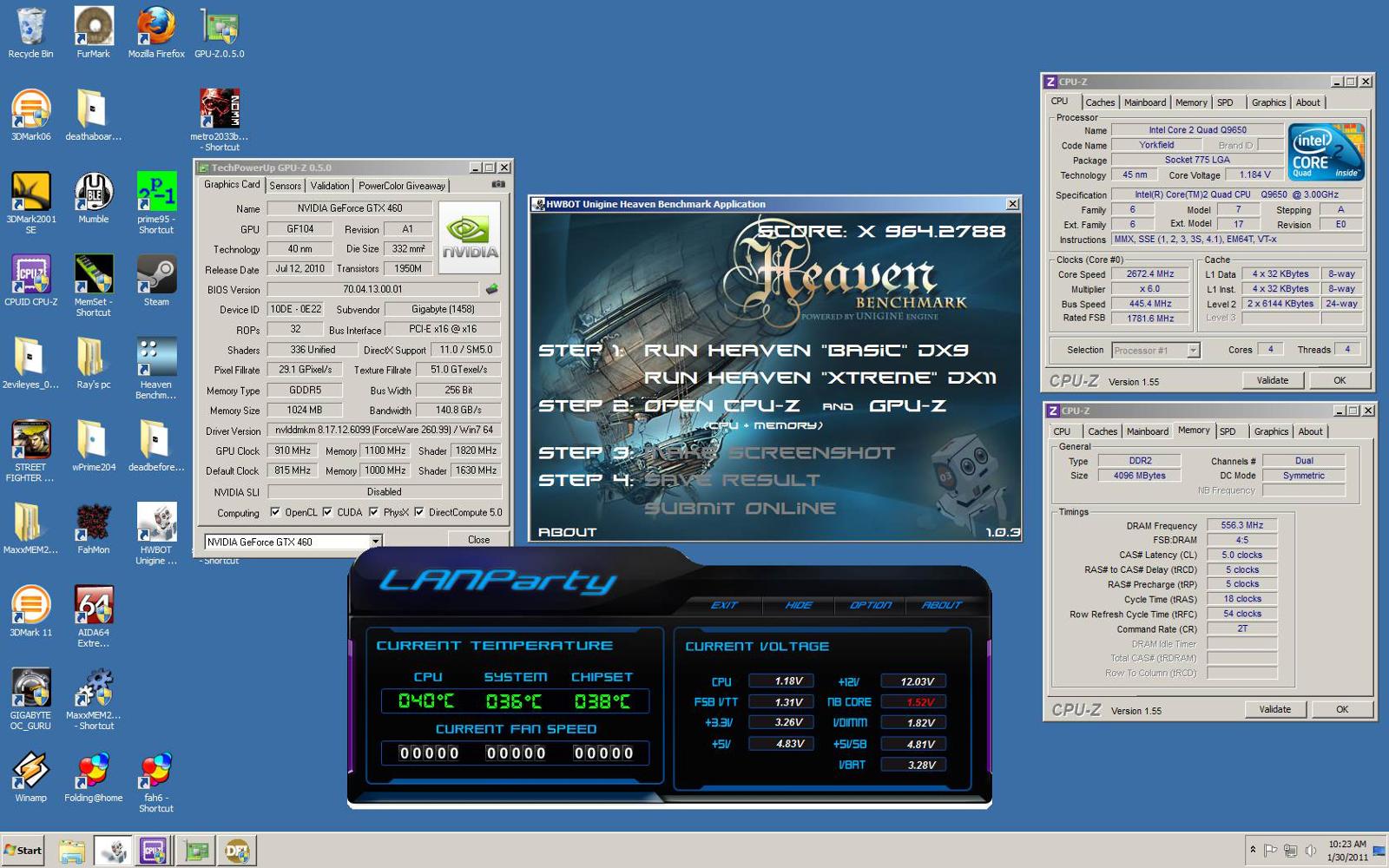Open the FahMon desktop icon
This screenshot has width=1389, height=868.
click(x=93, y=528)
